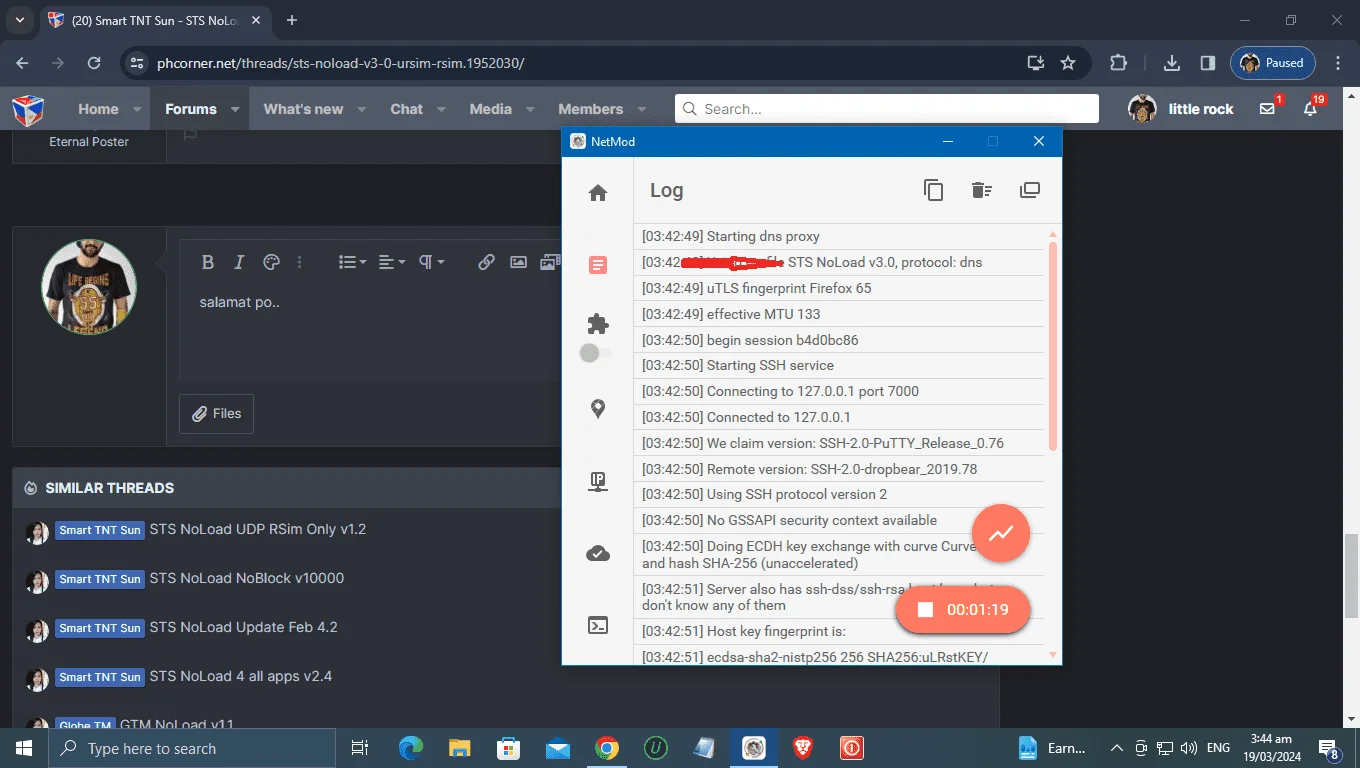
Task: Open NetMod terminal console icon
Action: click(x=598, y=626)
